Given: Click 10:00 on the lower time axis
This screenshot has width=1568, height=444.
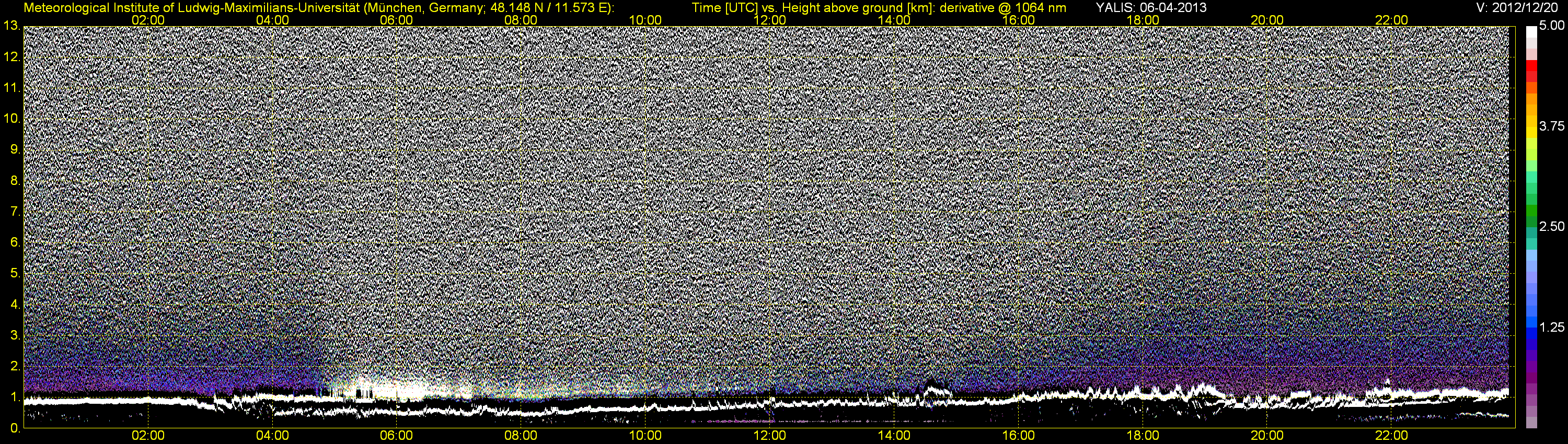Looking at the screenshot, I should tap(645, 436).
